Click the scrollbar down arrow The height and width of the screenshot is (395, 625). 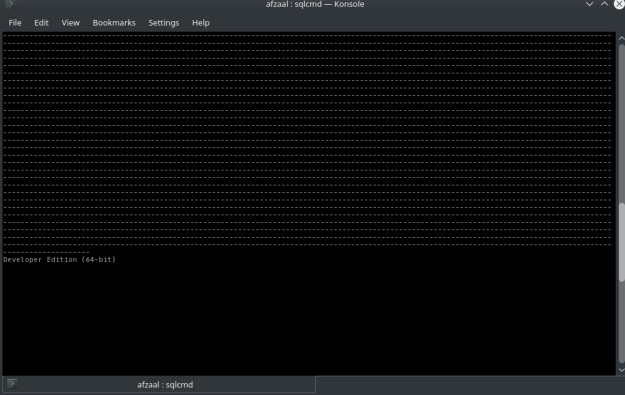621,370
